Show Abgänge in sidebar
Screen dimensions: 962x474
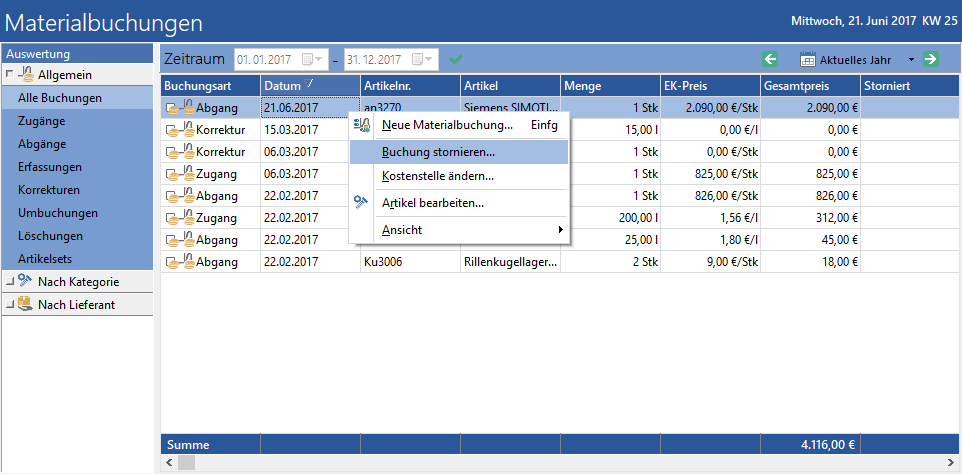tap(77, 144)
